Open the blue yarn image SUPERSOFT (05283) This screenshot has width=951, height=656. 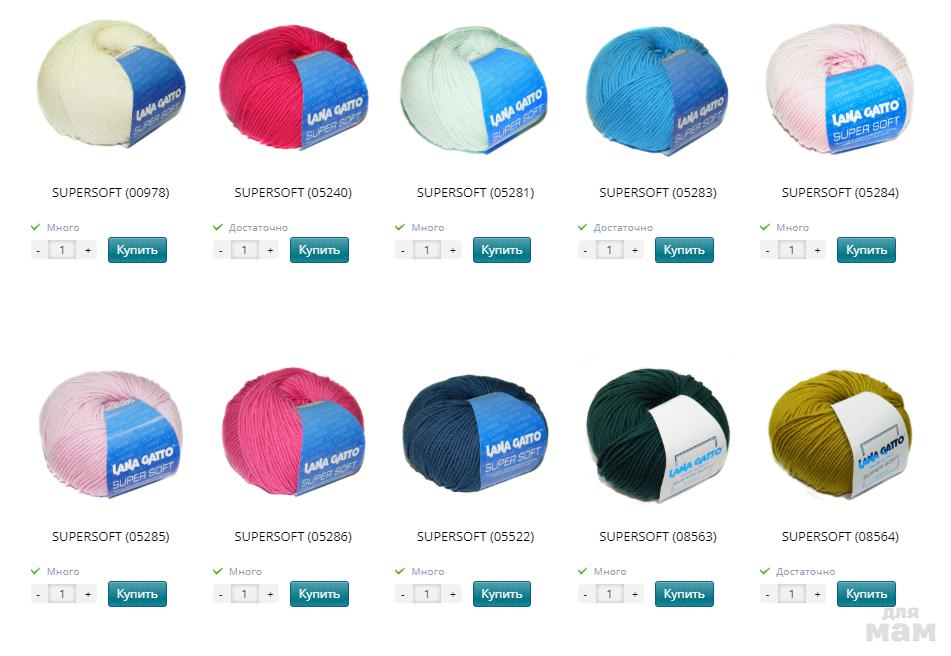pyautogui.click(x=657, y=90)
